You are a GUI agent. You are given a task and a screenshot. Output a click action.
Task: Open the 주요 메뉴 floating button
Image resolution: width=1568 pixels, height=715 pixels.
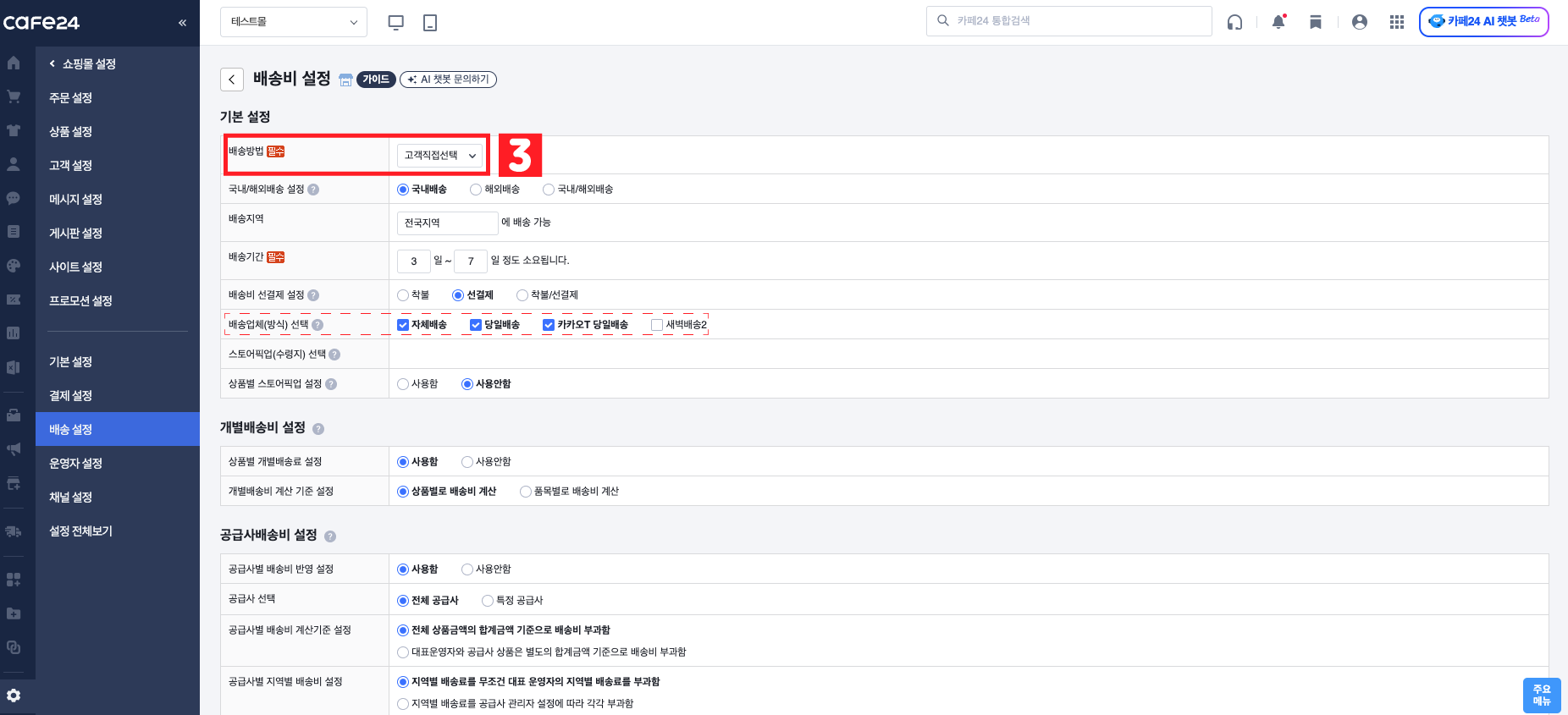click(x=1542, y=696)
